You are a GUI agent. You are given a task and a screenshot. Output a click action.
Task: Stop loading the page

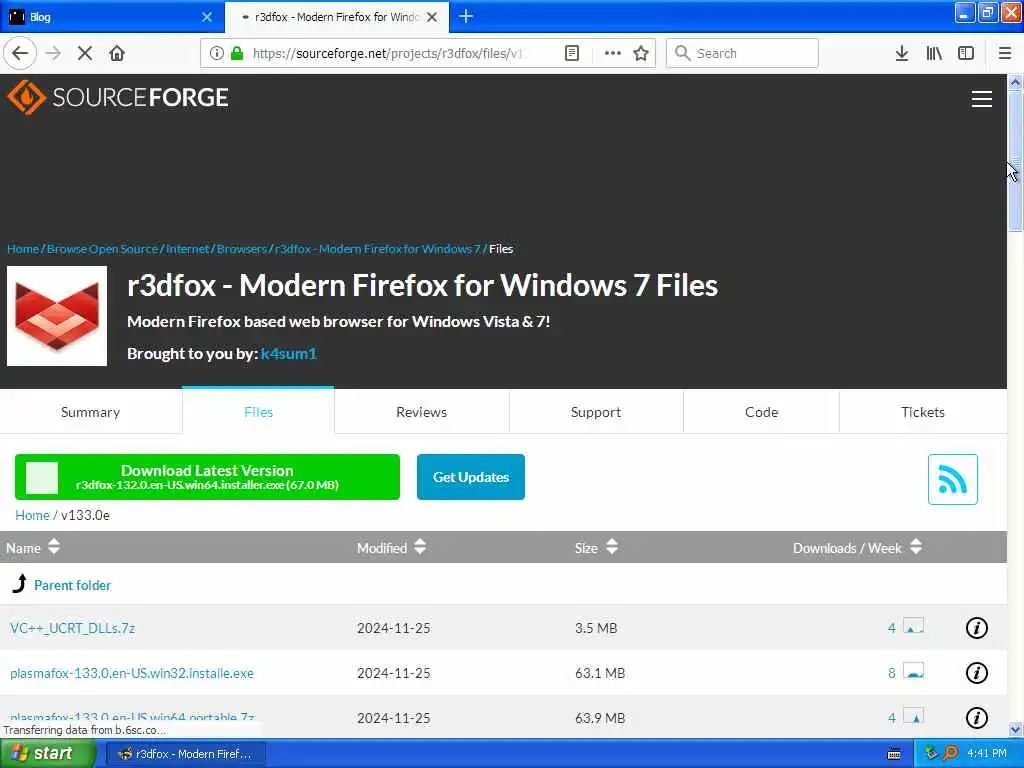click(85, 53)
